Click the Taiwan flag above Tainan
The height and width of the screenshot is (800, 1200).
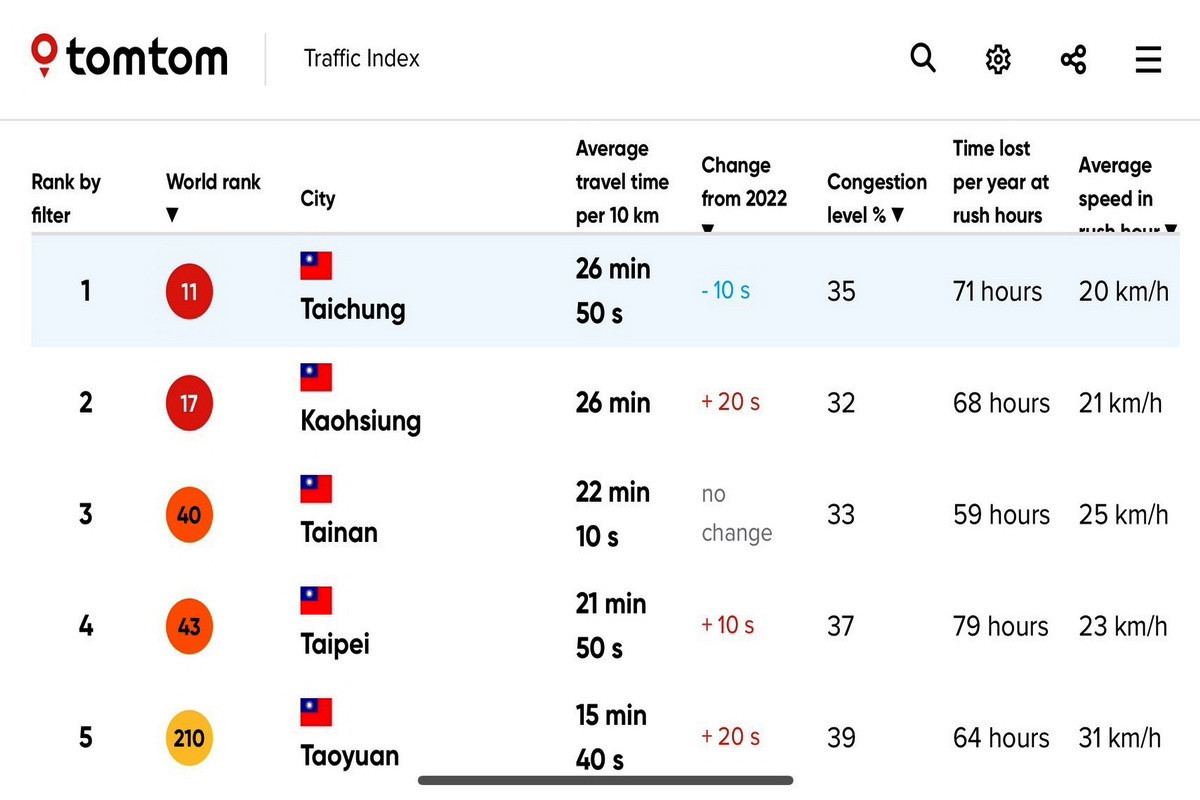[x=316, y=489]
